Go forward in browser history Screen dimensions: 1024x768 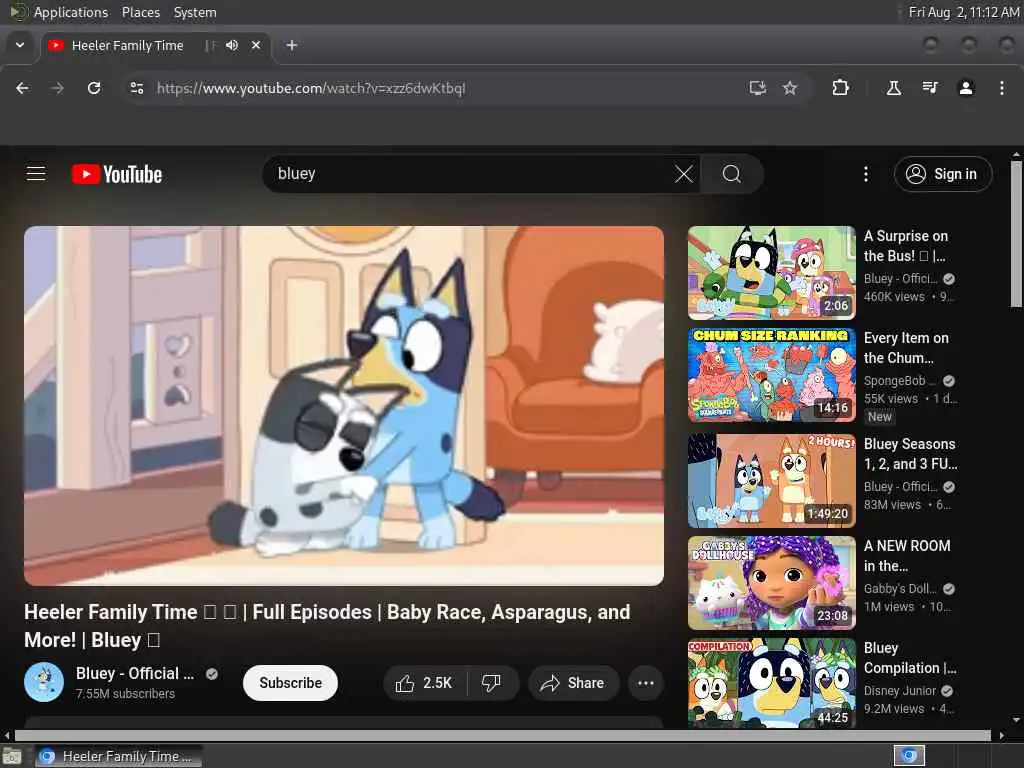pos(58,88)
